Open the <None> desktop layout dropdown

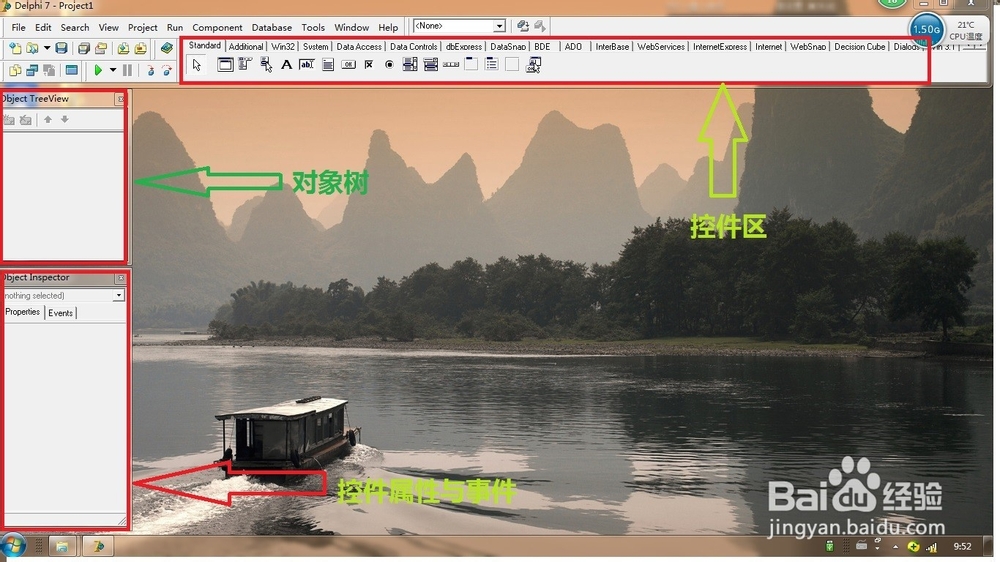[x=499, y=26]
